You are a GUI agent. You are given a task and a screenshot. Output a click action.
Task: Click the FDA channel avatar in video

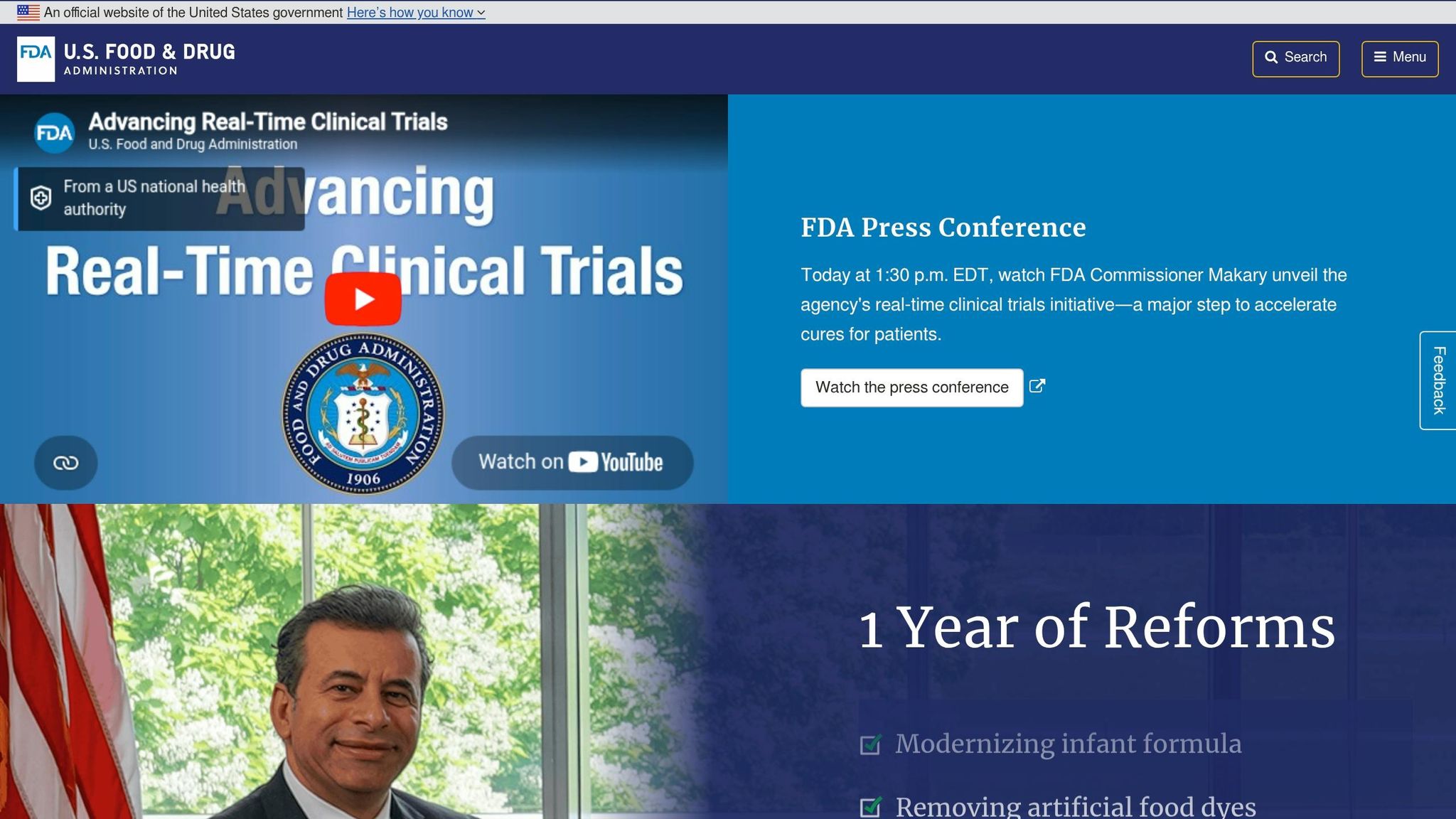[55, 133]
